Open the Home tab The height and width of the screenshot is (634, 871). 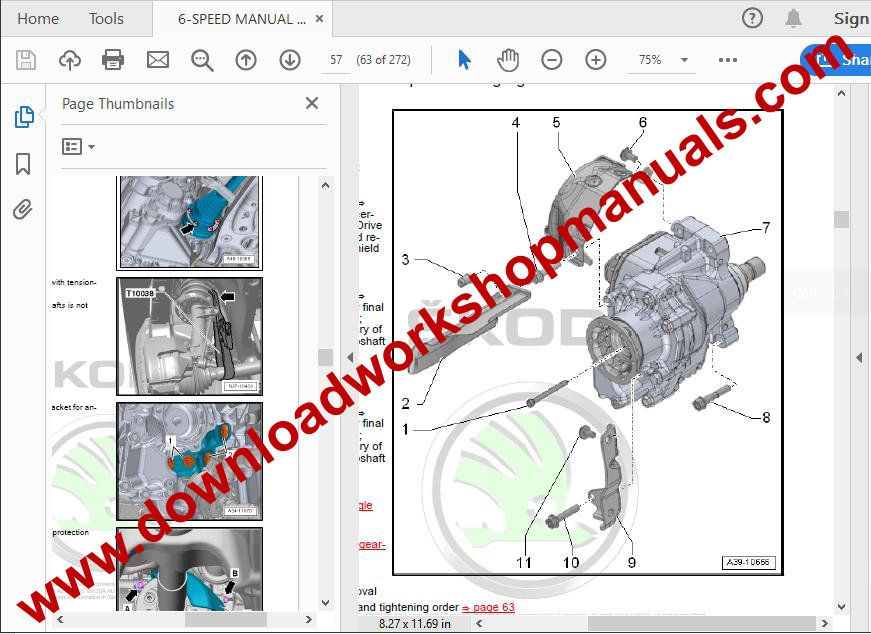coord(38,19)
